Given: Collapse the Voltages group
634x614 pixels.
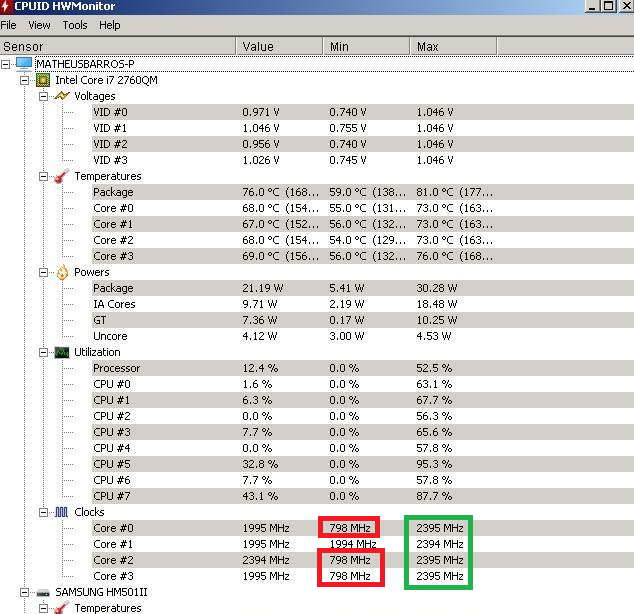Looking at the screenshot, I should (43, 96).
